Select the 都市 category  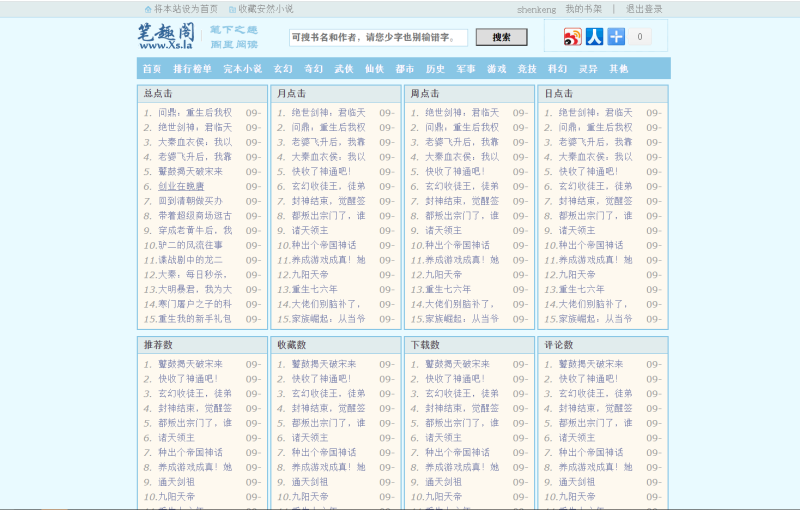405,69
